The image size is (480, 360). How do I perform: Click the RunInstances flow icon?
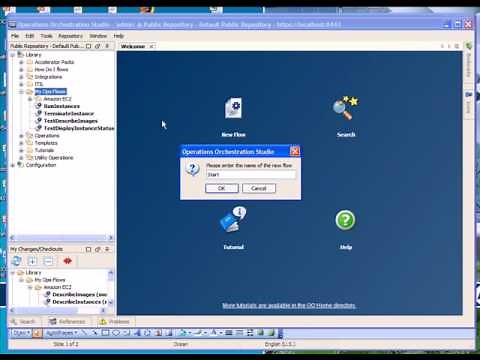coord(39,106)
